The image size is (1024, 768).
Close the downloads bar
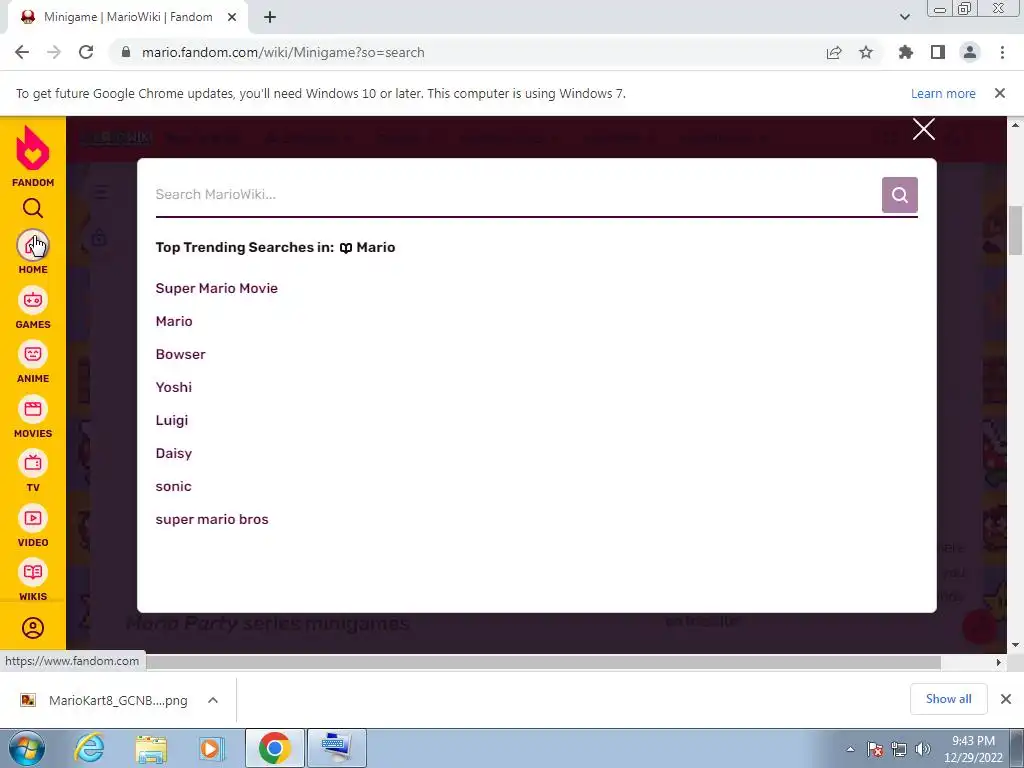pos(1006,699)
